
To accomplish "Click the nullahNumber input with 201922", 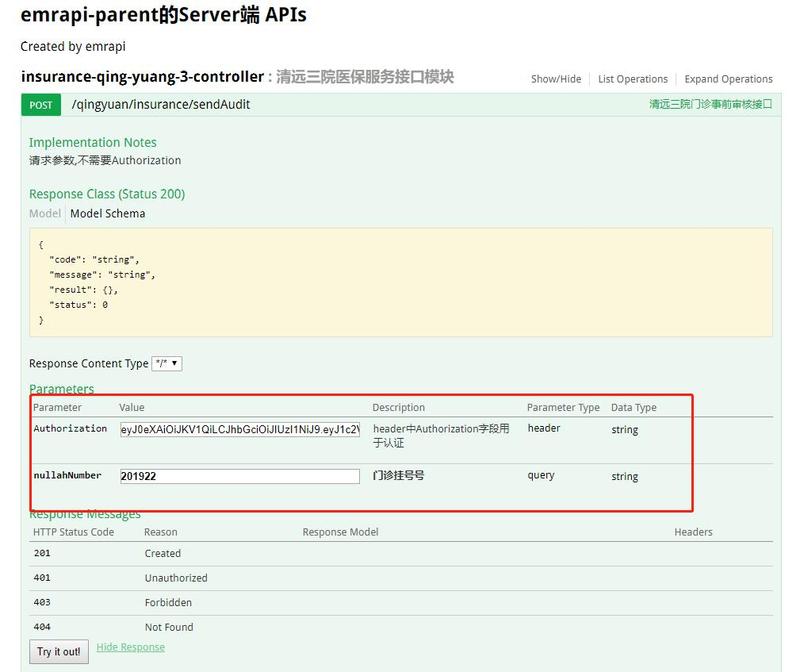I will [240, 476].
